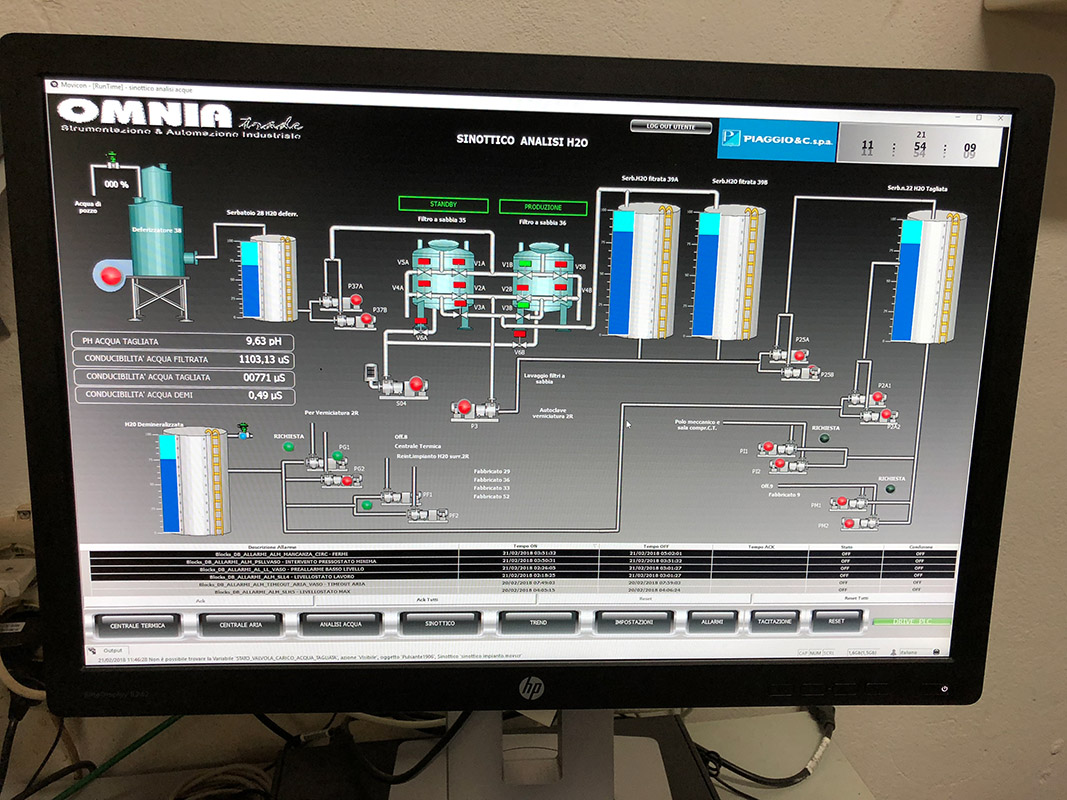The width and height of the screenshot is (1067, 800).
Task: Open the Allarmi page
Action: tap(712, 622)
